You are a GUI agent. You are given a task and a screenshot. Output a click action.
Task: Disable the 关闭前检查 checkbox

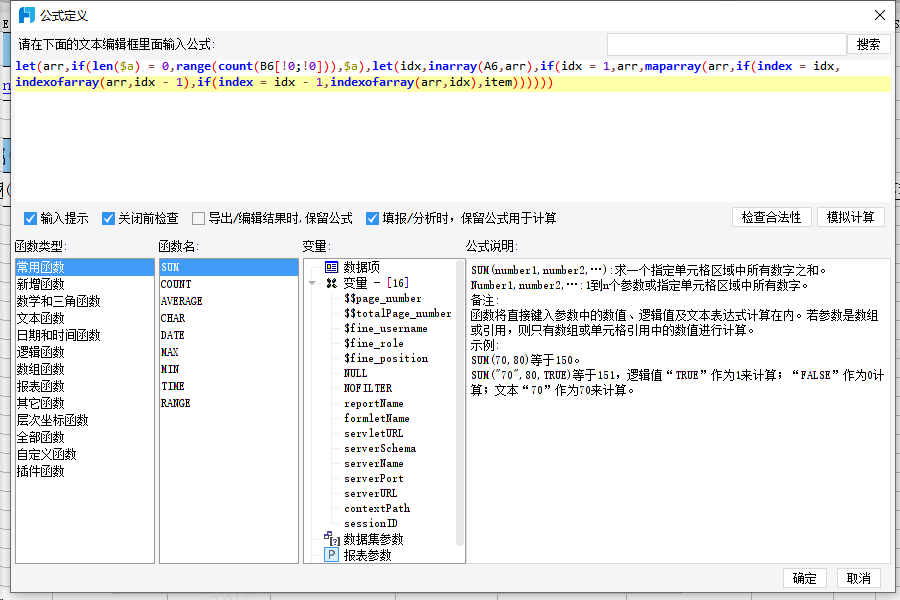pyautogui.click(x=109, y=218)
